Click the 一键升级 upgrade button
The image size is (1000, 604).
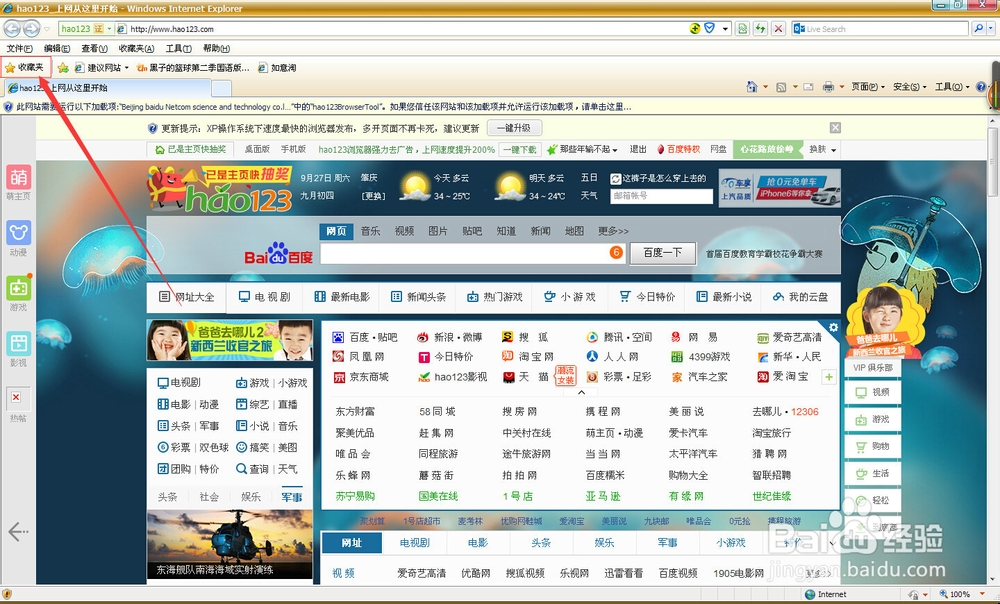(x=514, y=128)
